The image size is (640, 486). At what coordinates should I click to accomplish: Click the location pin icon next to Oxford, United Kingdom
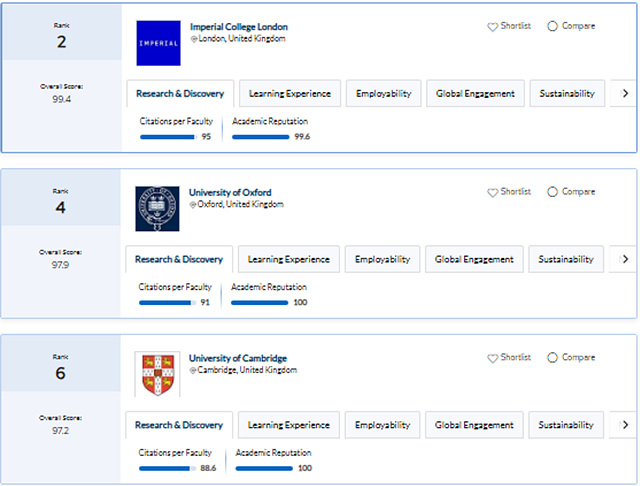click(193, 205)
